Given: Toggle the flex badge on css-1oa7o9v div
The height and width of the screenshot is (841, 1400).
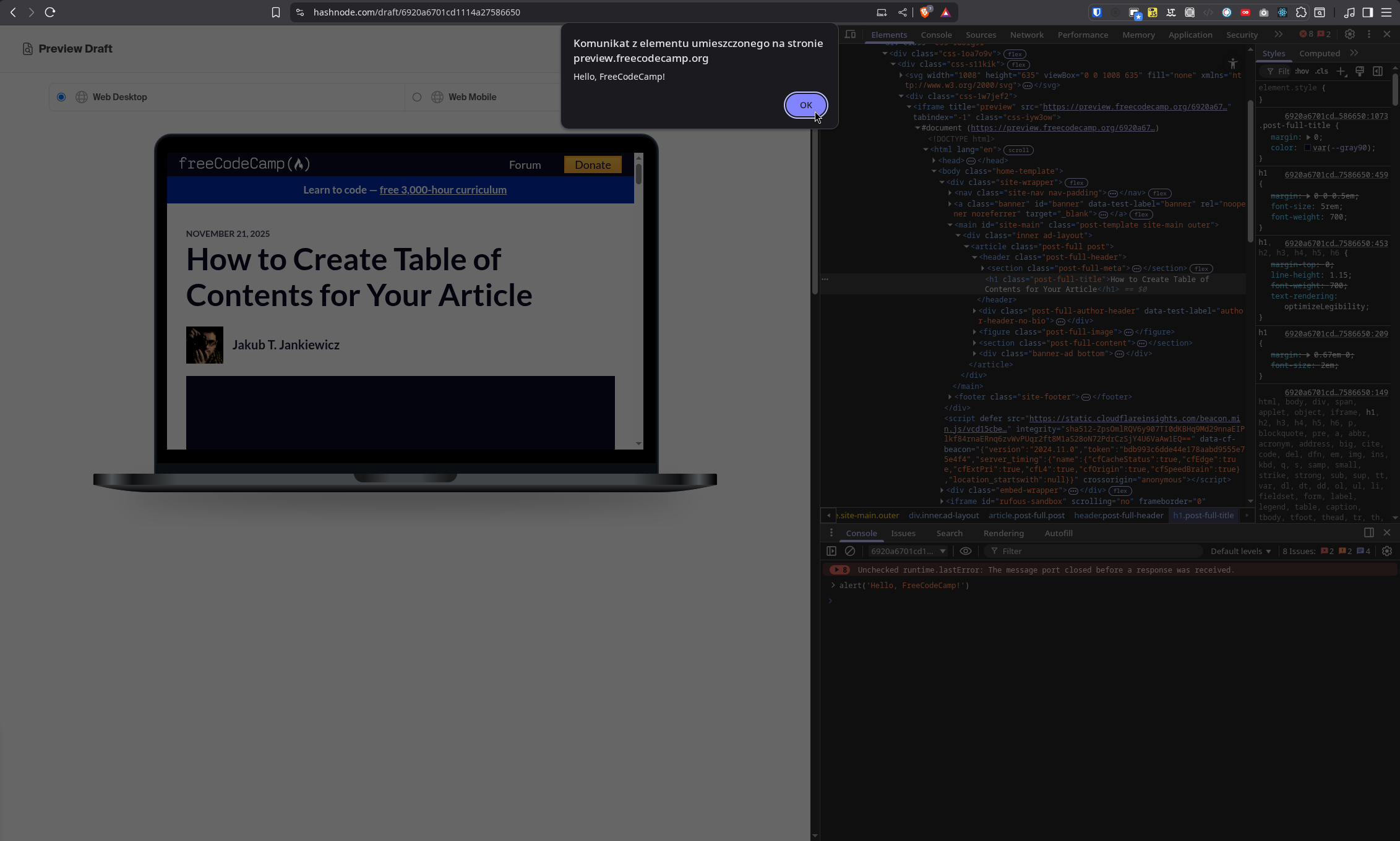Looking at the screenshot, I should pos(1015,54).
